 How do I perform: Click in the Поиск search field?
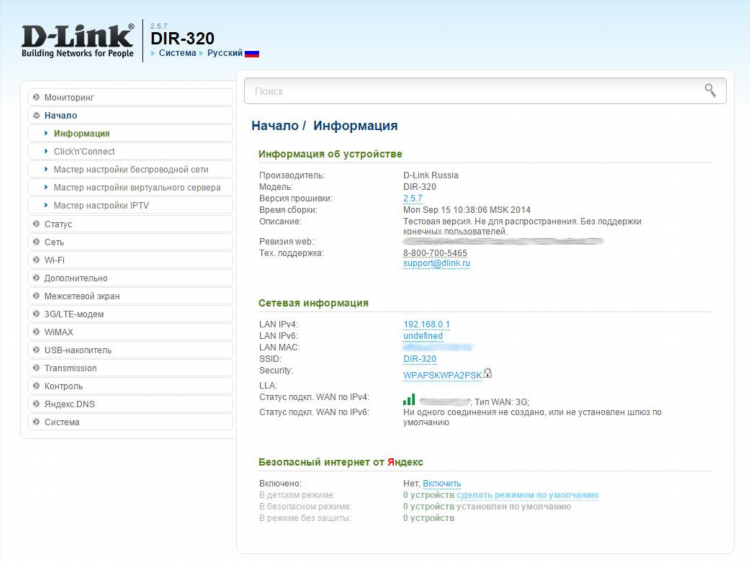click(x=485, y=91)
